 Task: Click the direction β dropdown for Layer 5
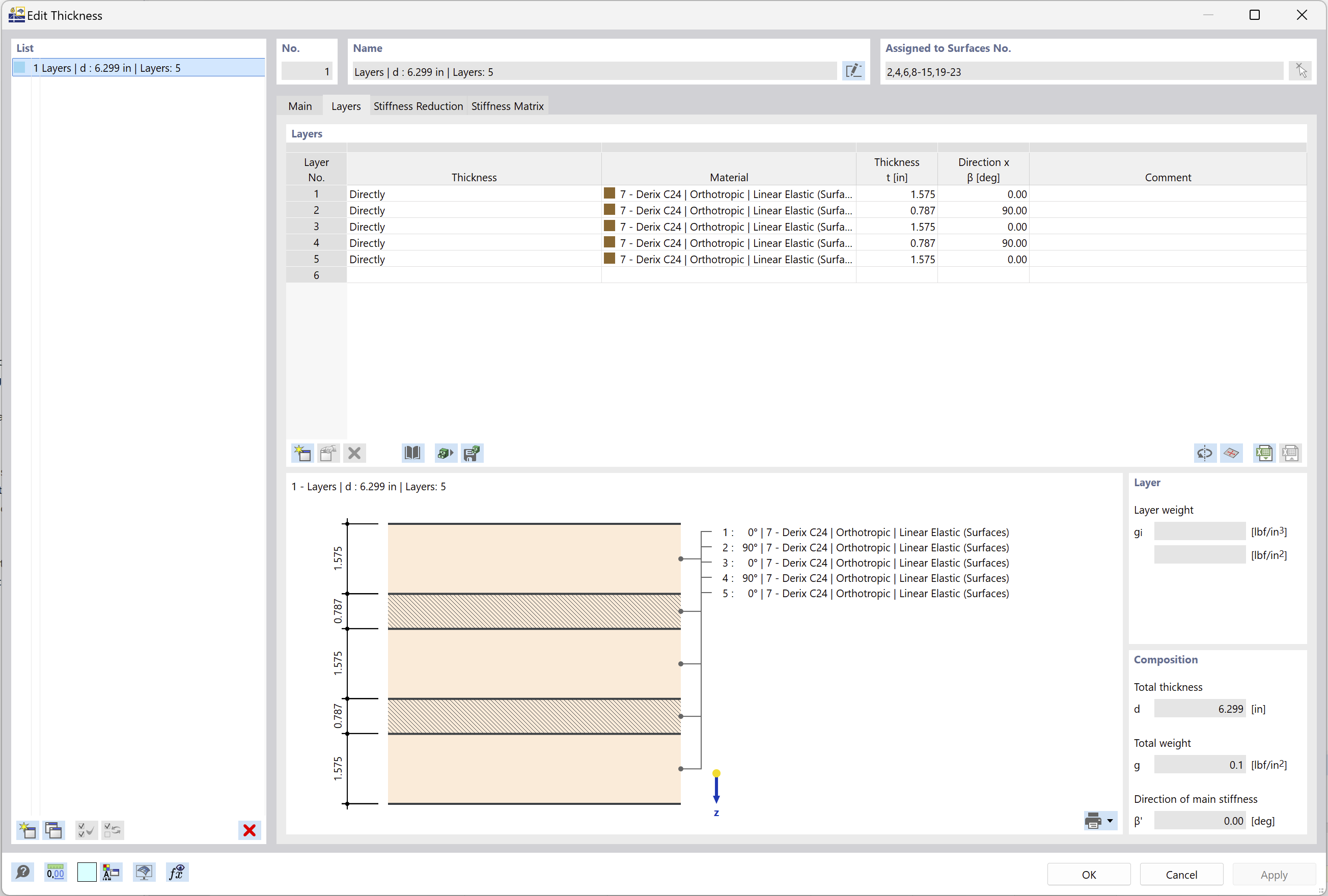click(983, 259)
